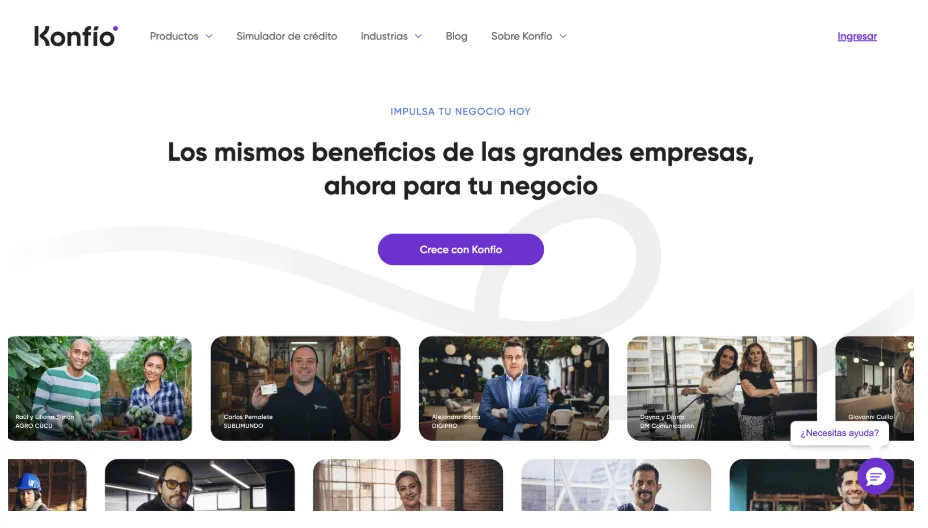This screenshot has width=928, height=528.
Task: Click the Productos menu label
Action: 174,36
